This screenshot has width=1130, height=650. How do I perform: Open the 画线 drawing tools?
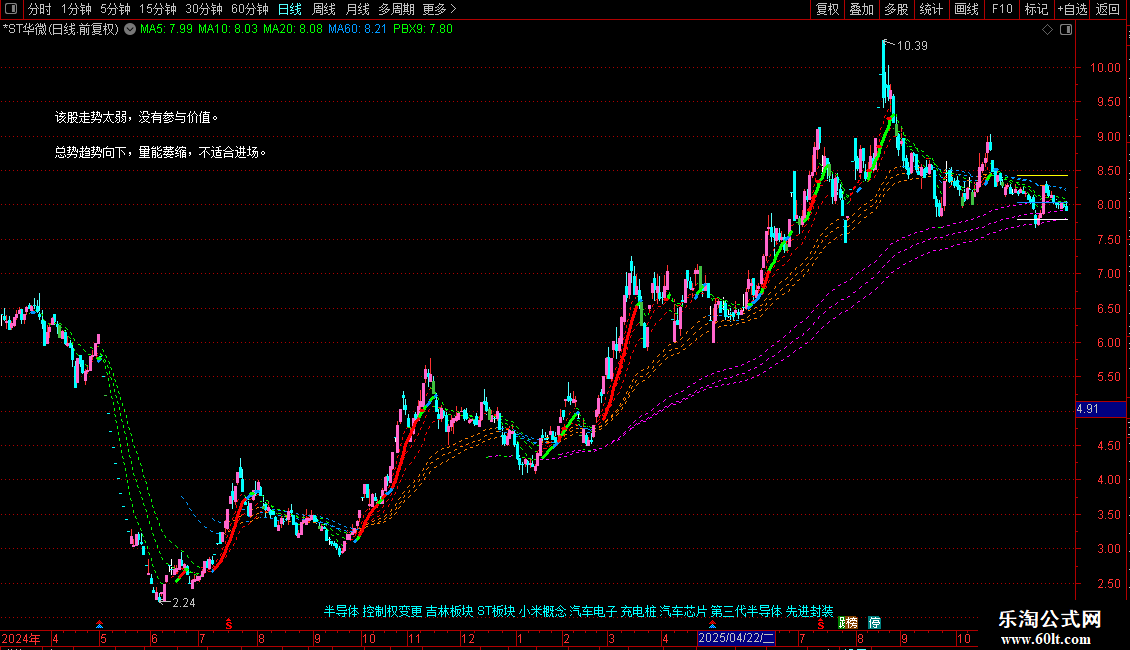coord(966,9)
